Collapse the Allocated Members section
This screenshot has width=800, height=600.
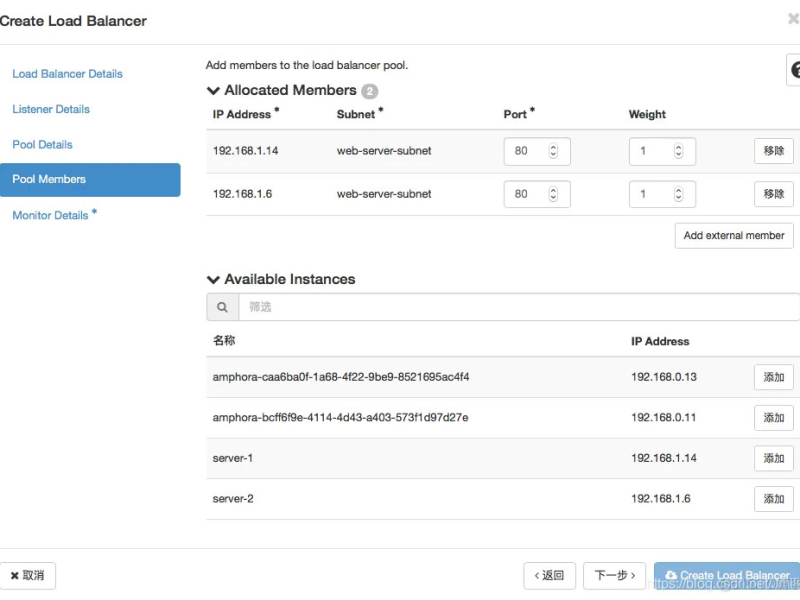pyautogui.click(x=213, y=91)
